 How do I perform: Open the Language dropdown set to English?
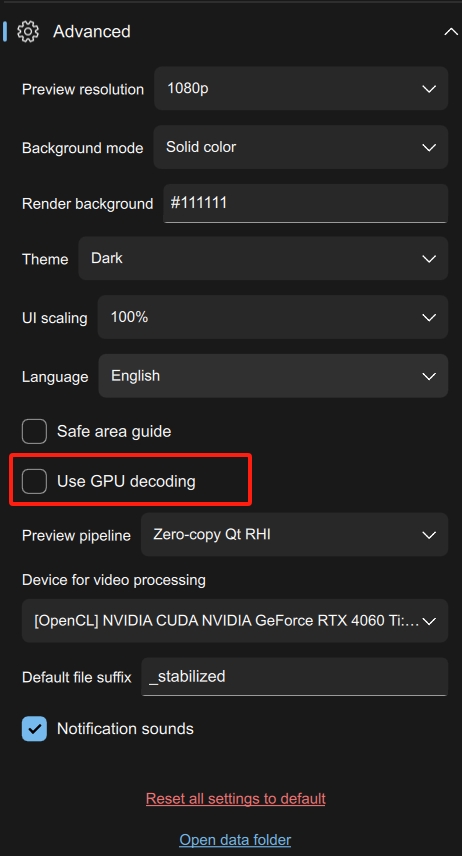273,376
